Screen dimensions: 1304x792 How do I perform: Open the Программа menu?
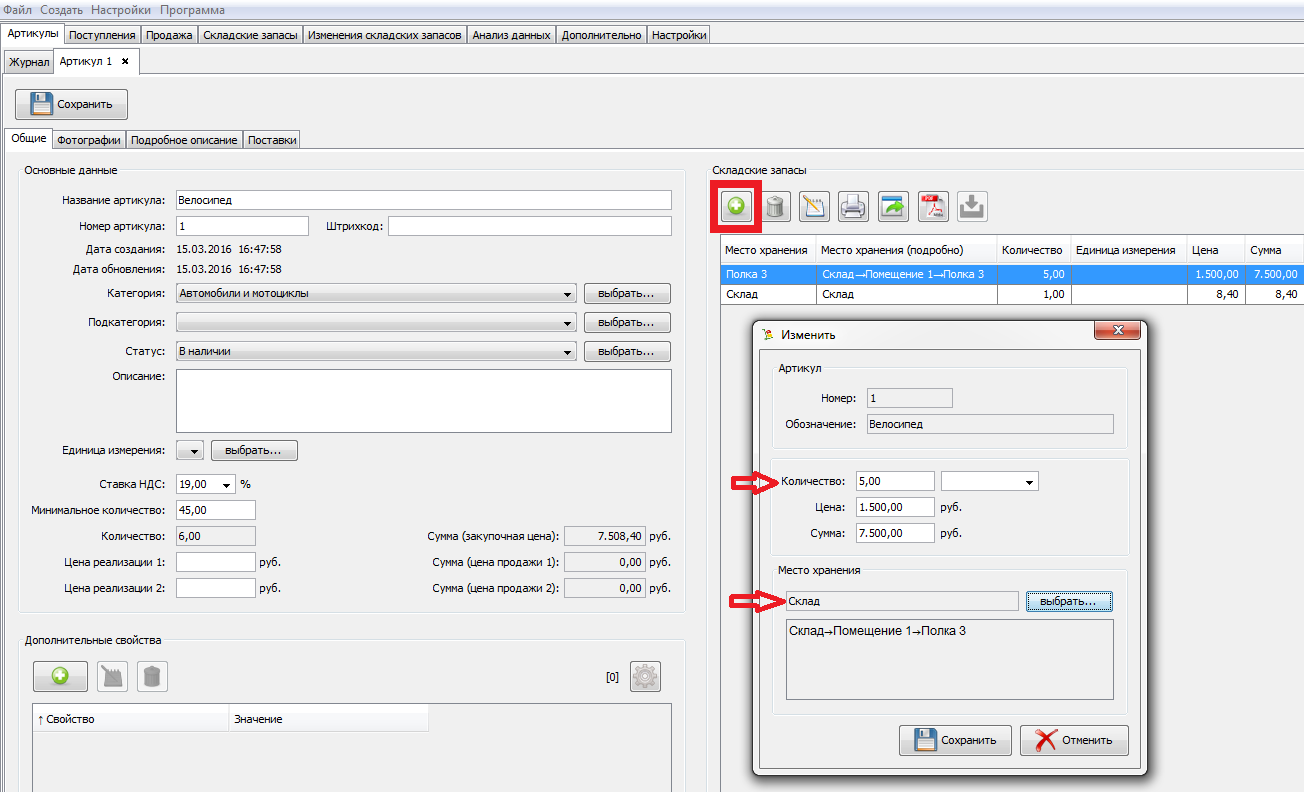tap(192, 10)
